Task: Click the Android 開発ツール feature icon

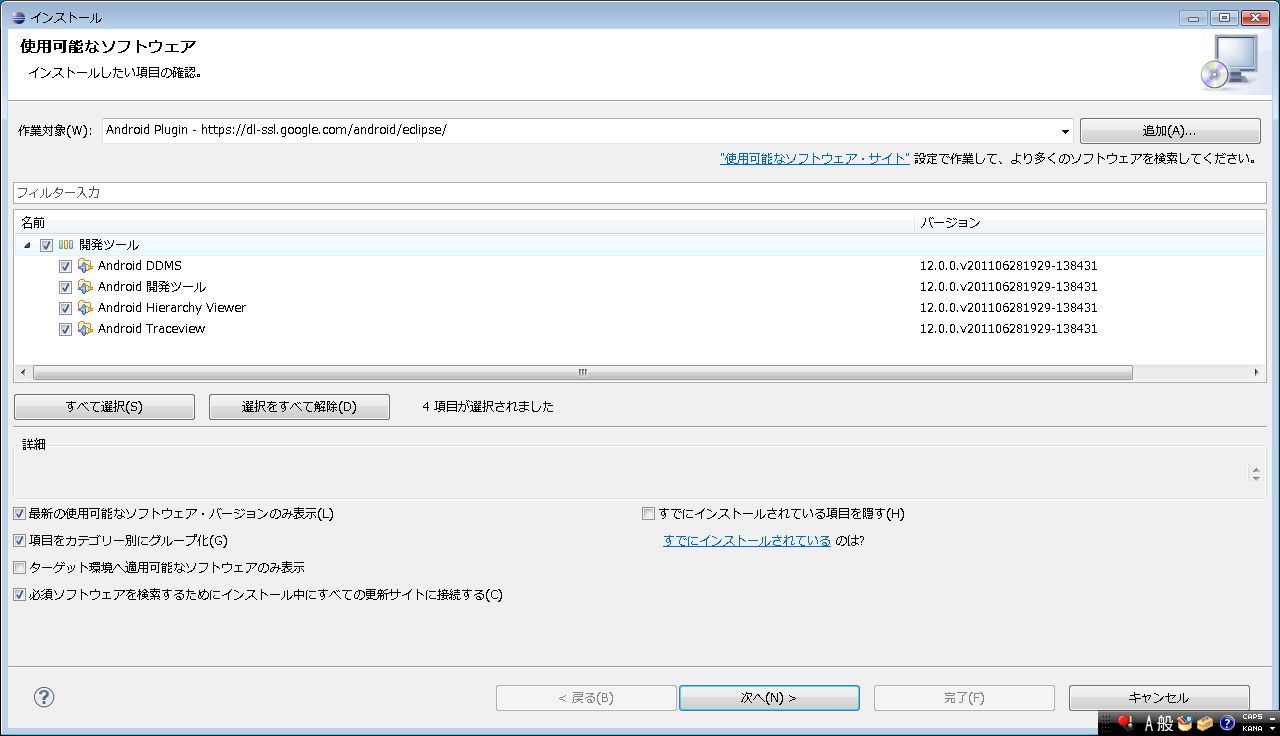Action: (x=85, y=287)
